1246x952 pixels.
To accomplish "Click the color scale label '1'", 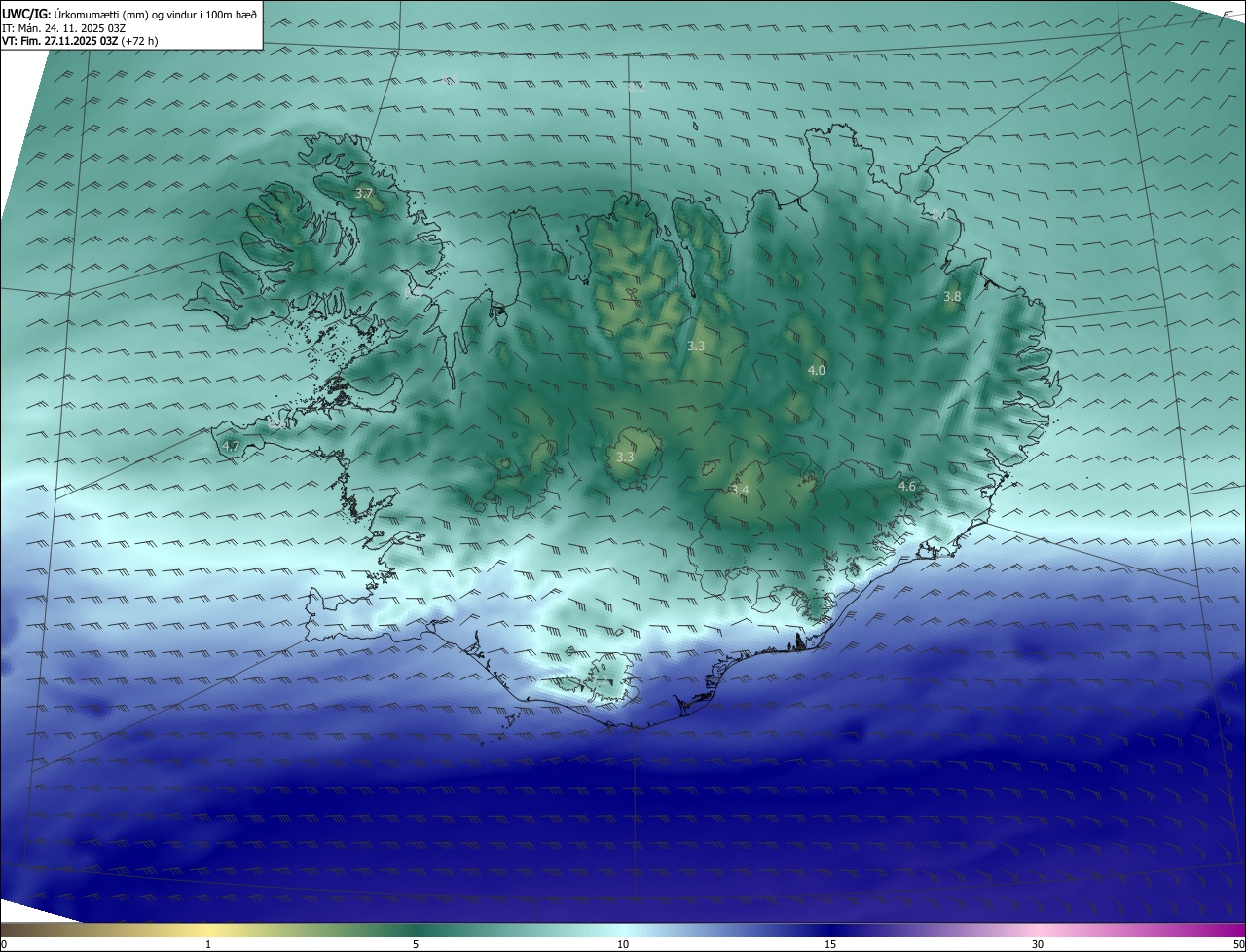I will [x=208, y=944].
